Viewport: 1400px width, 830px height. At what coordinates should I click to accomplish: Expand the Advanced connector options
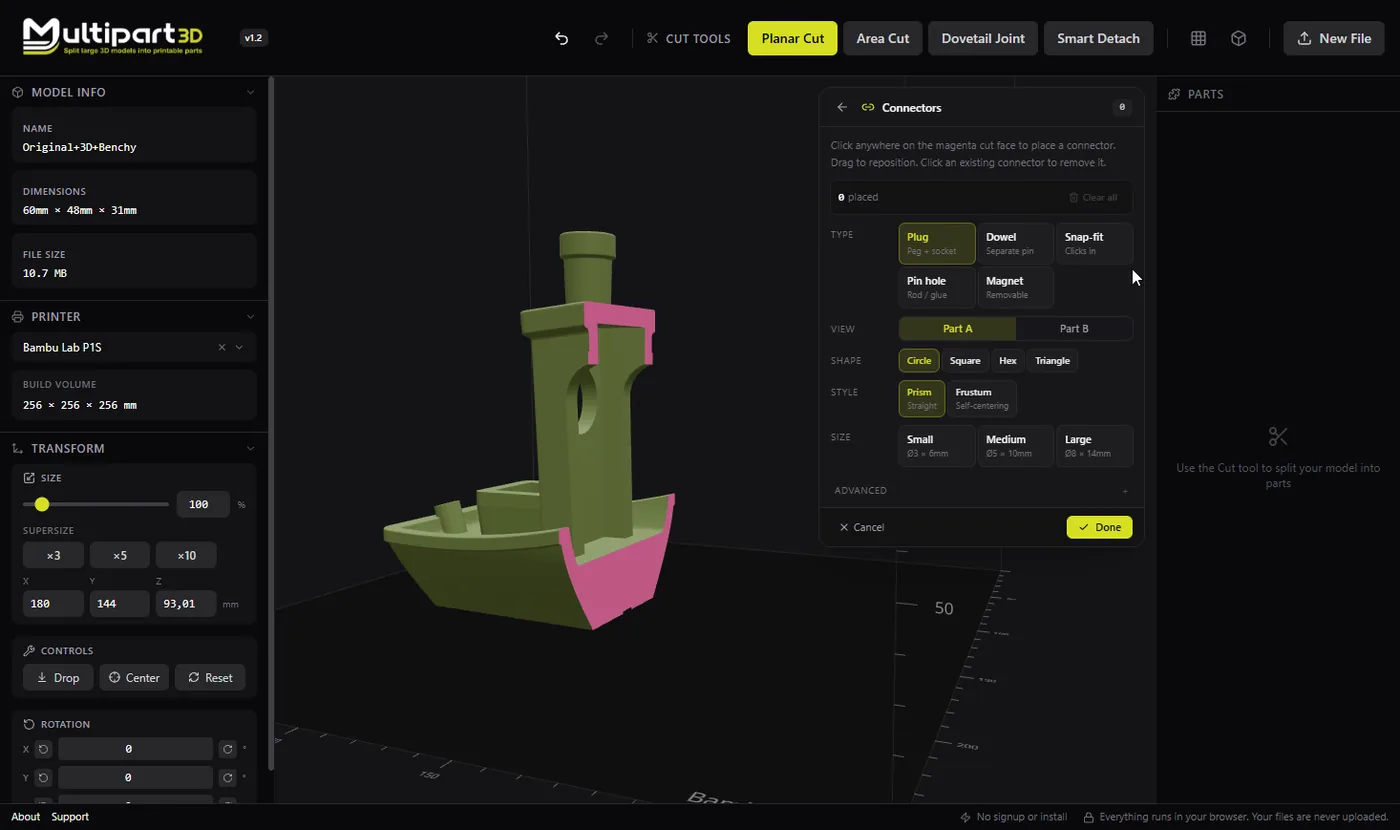981,491
